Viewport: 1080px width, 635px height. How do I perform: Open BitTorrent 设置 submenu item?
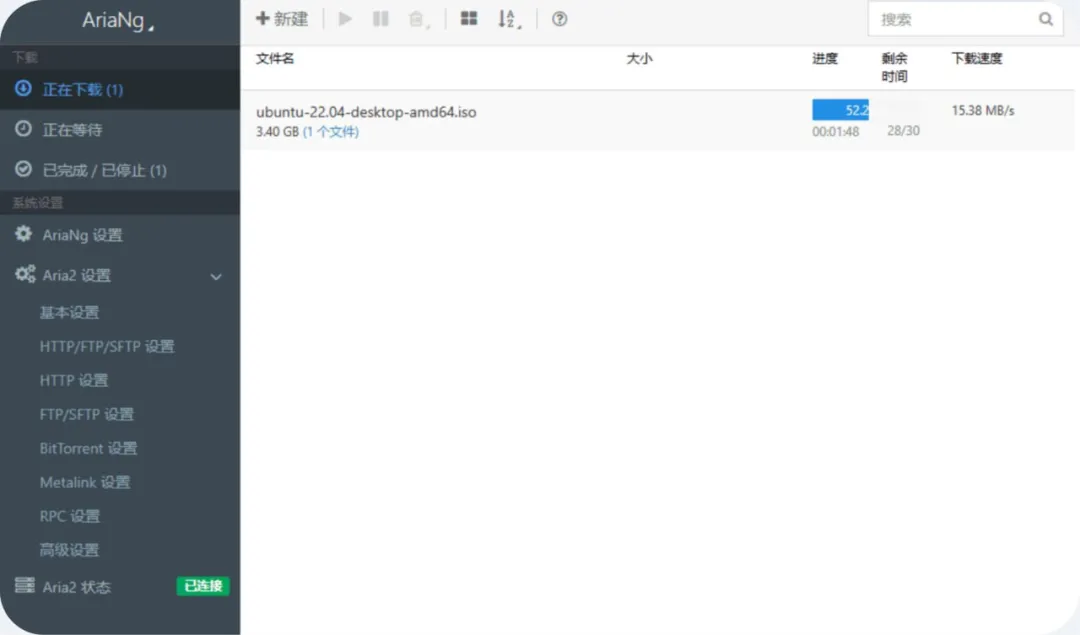coord(88,448)
